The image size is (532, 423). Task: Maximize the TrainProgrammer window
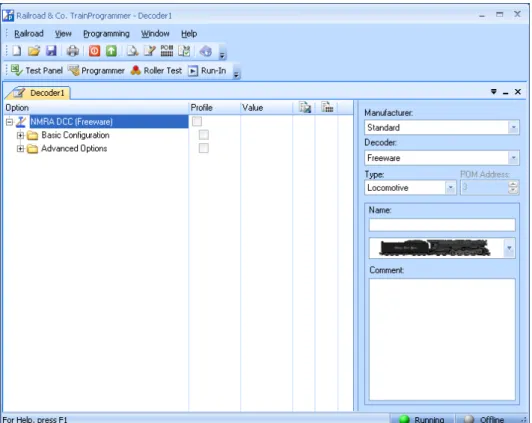(x=499, y=14)
